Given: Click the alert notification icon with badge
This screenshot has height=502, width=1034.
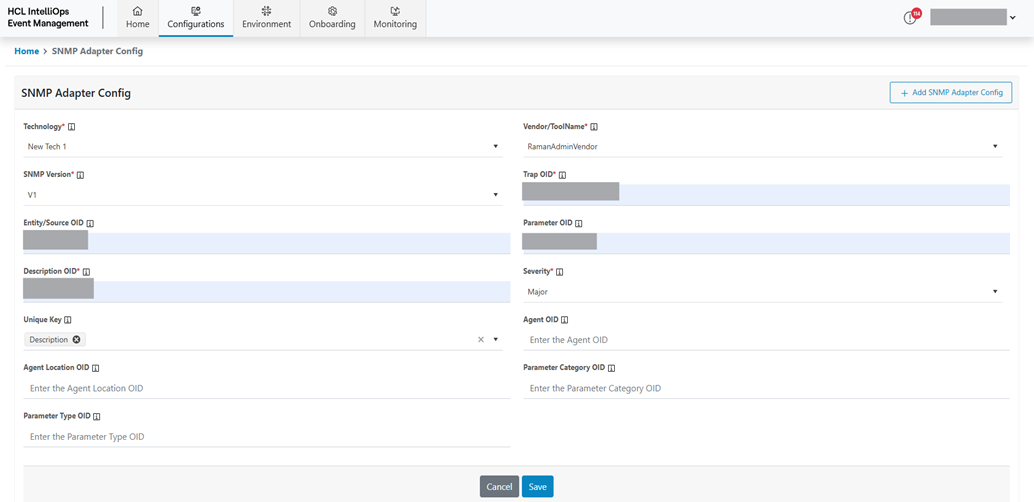Looking at the screenshot, I should [x=911, y=18].
